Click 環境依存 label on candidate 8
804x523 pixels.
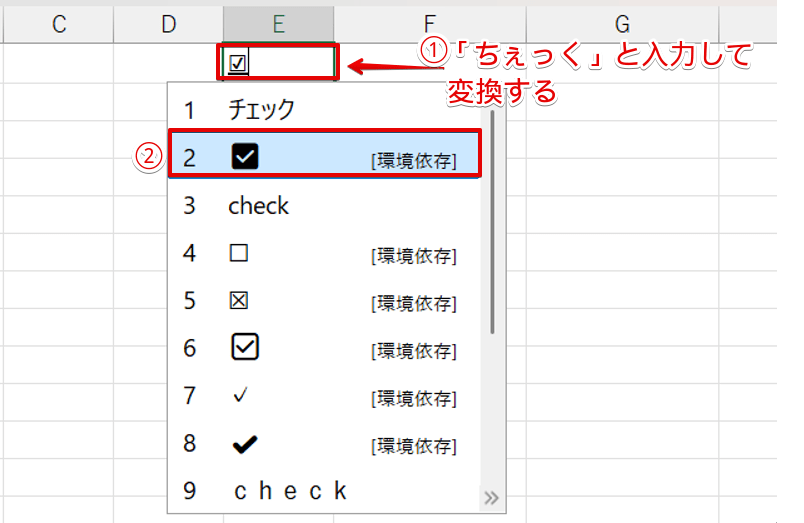414,446
